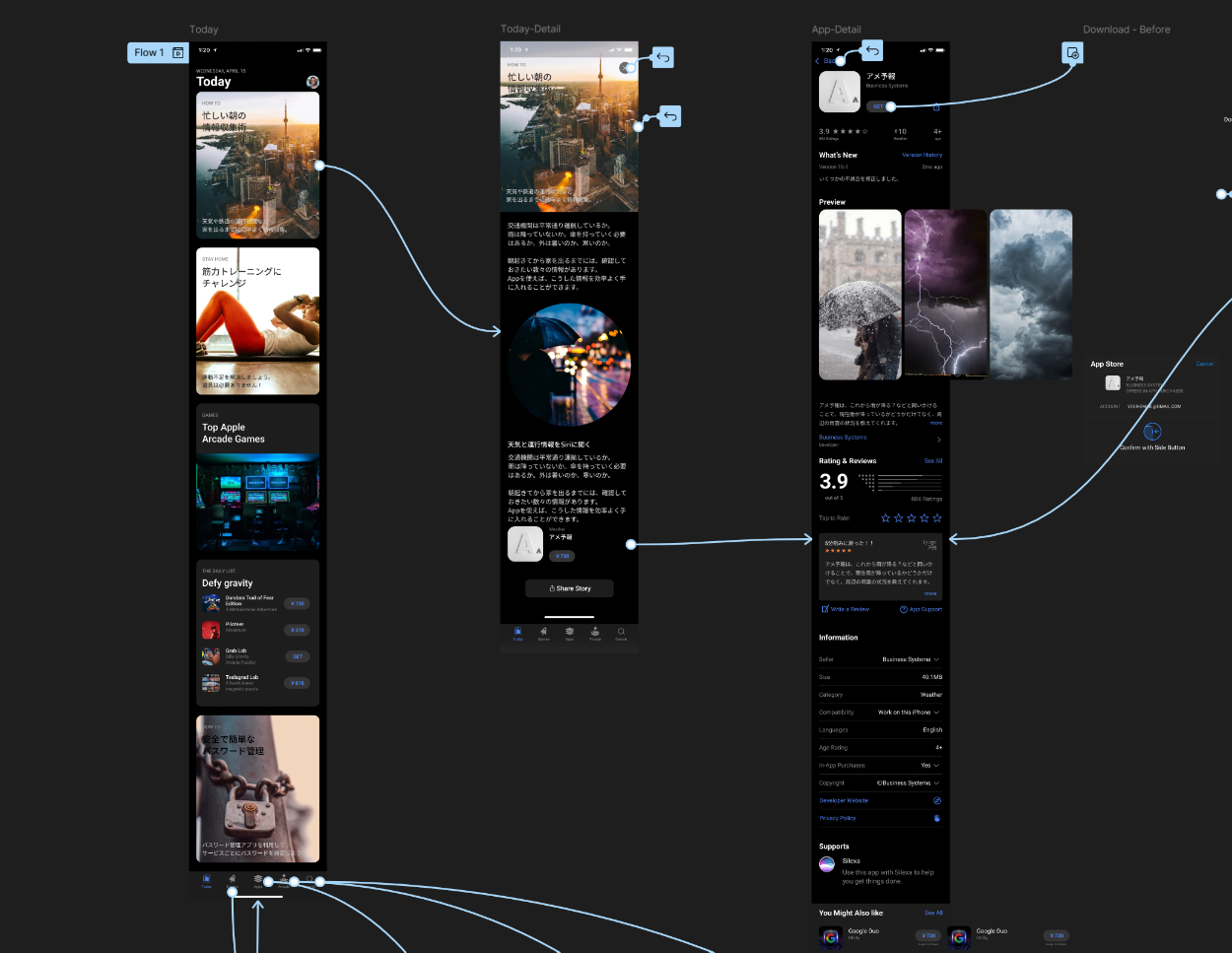Click the close X button on Today-Detail
This screenshot has height=953, width=1232.
tap(626, 68)
